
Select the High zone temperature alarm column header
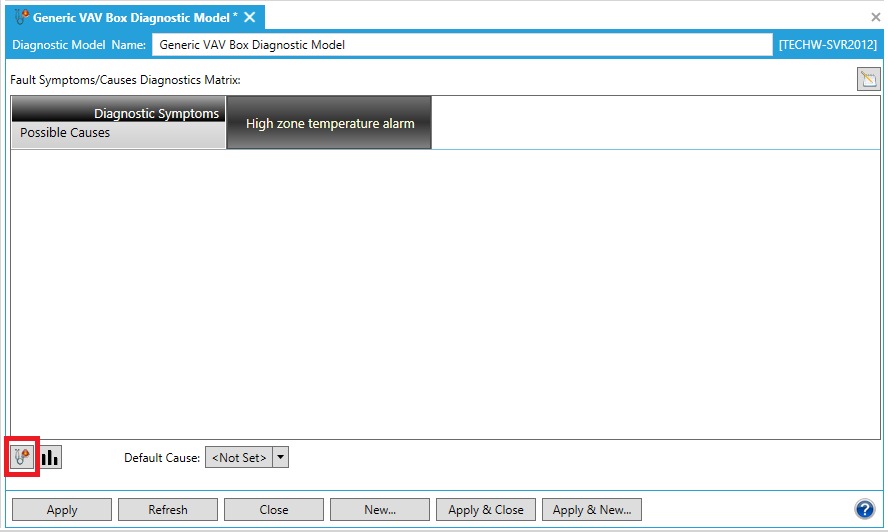(x=329, y=123)
